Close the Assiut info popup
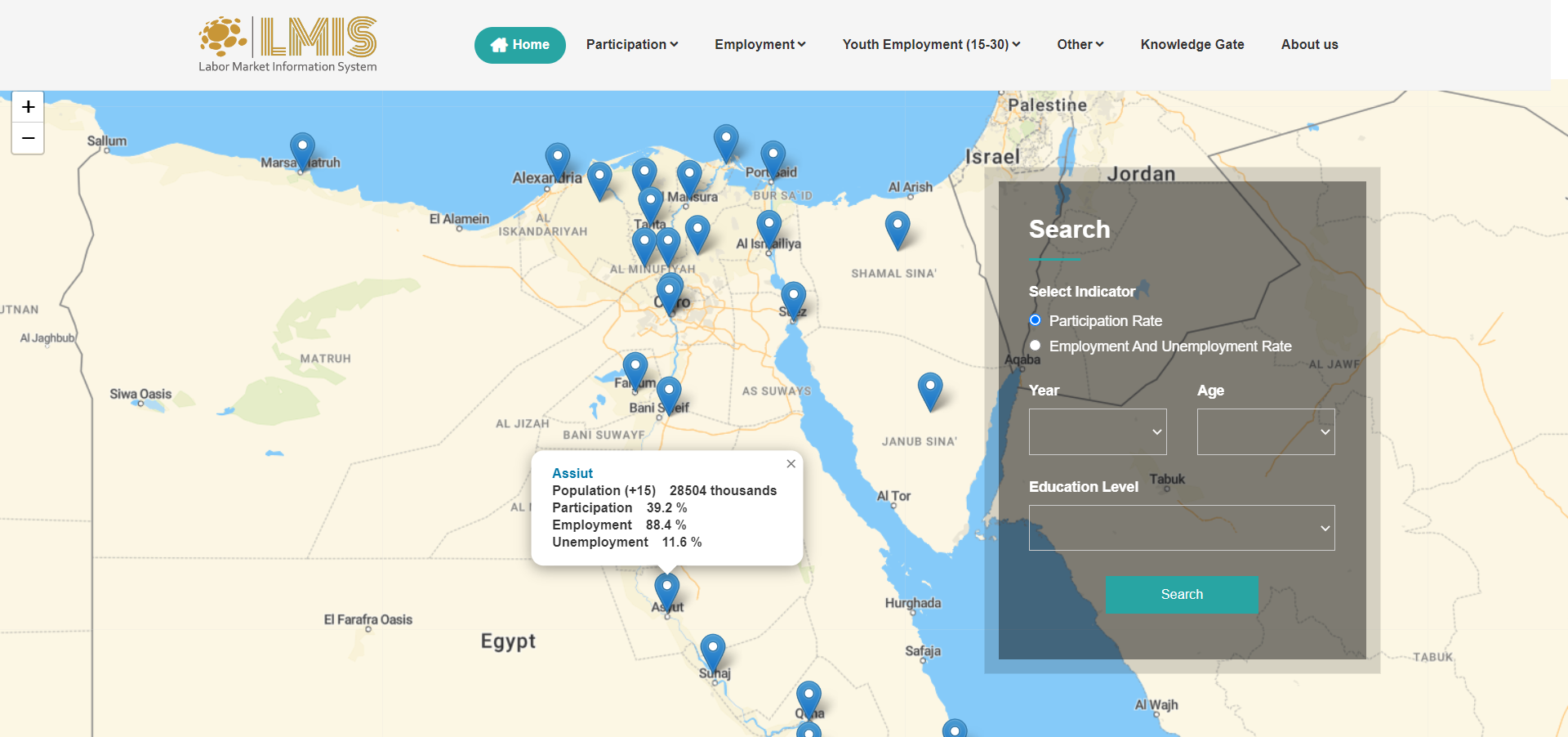This screenshot has width=1568, height=737. [x=791, y=464]
